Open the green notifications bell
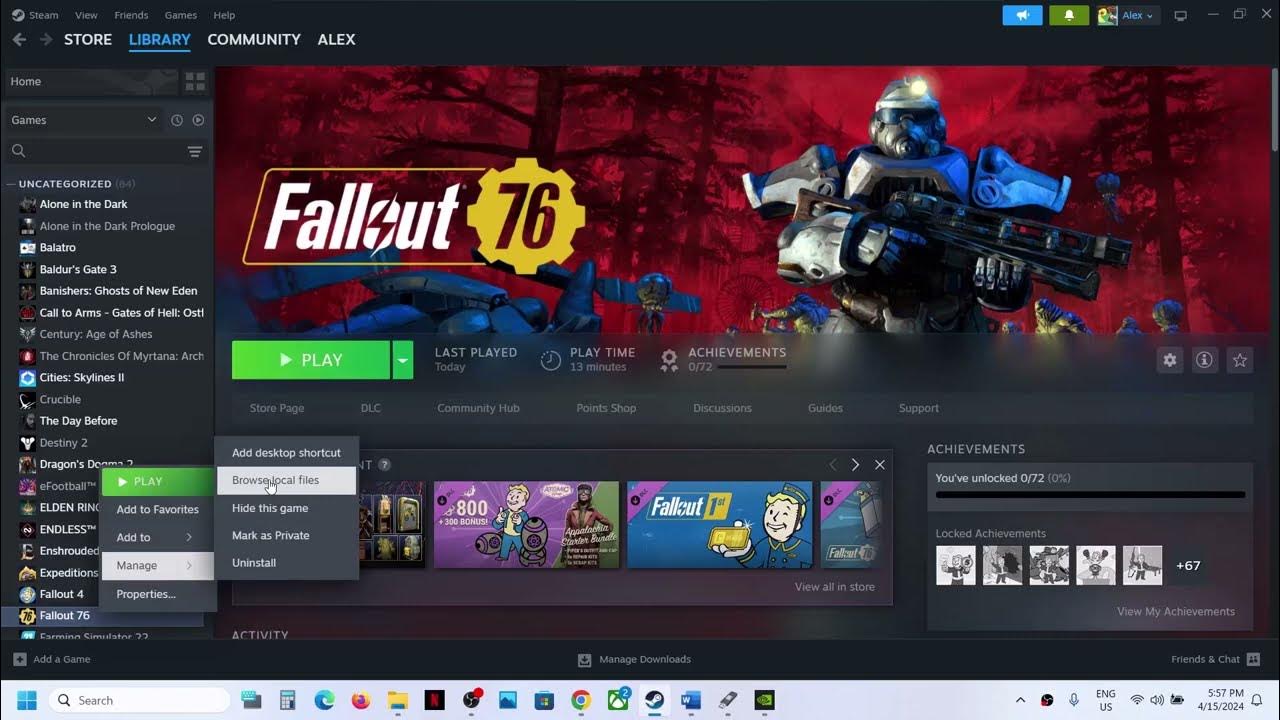 click(1069, 15)
